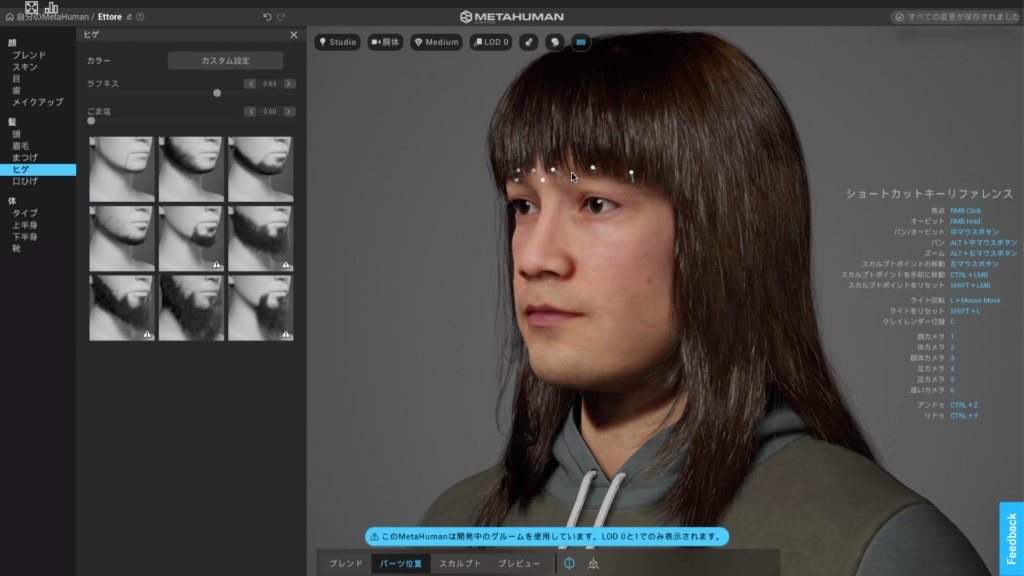
Task: Open 頭 hair settings in sidebar
Action: click(16, 134)
